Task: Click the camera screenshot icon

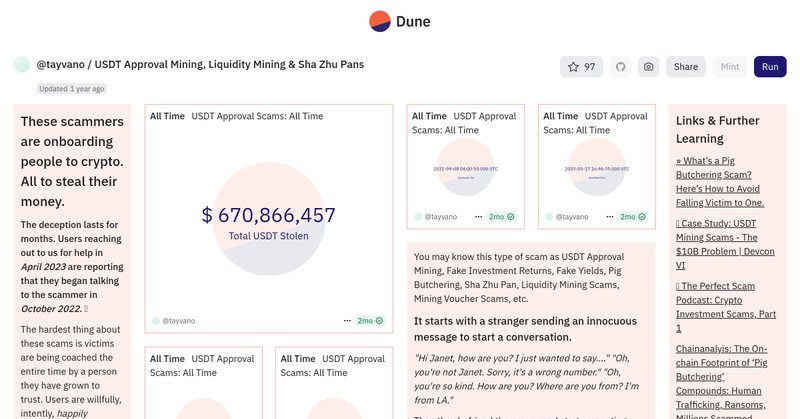Action: pos(648,67)
